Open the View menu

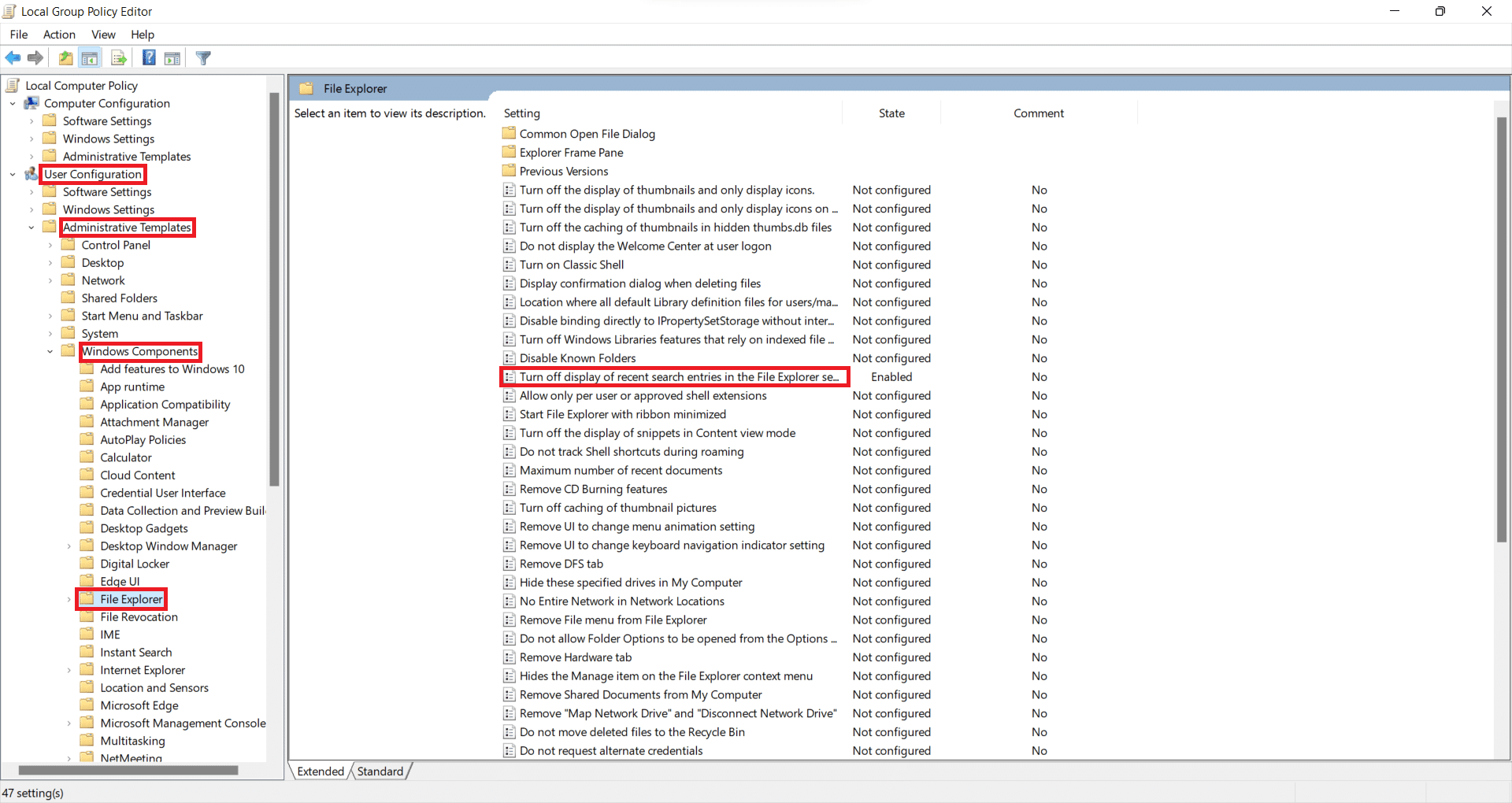[103, 35]
